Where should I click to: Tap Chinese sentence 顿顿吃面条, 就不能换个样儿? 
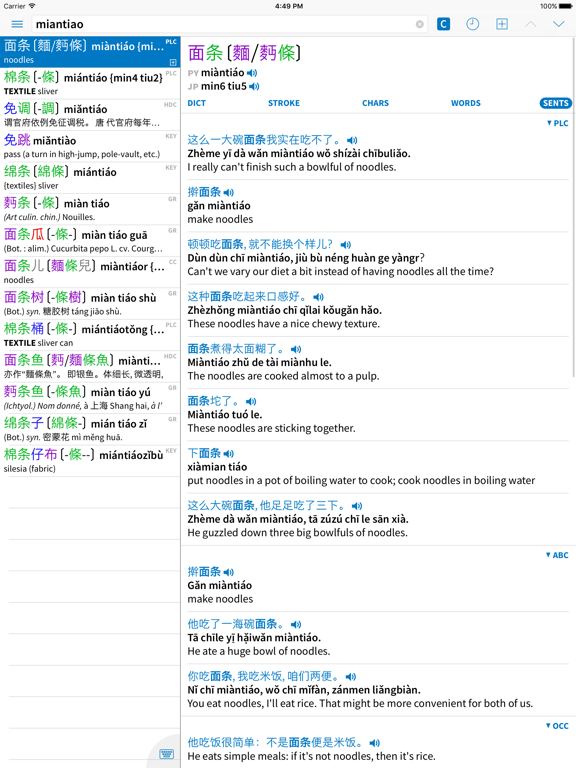[x=260, y=244]
